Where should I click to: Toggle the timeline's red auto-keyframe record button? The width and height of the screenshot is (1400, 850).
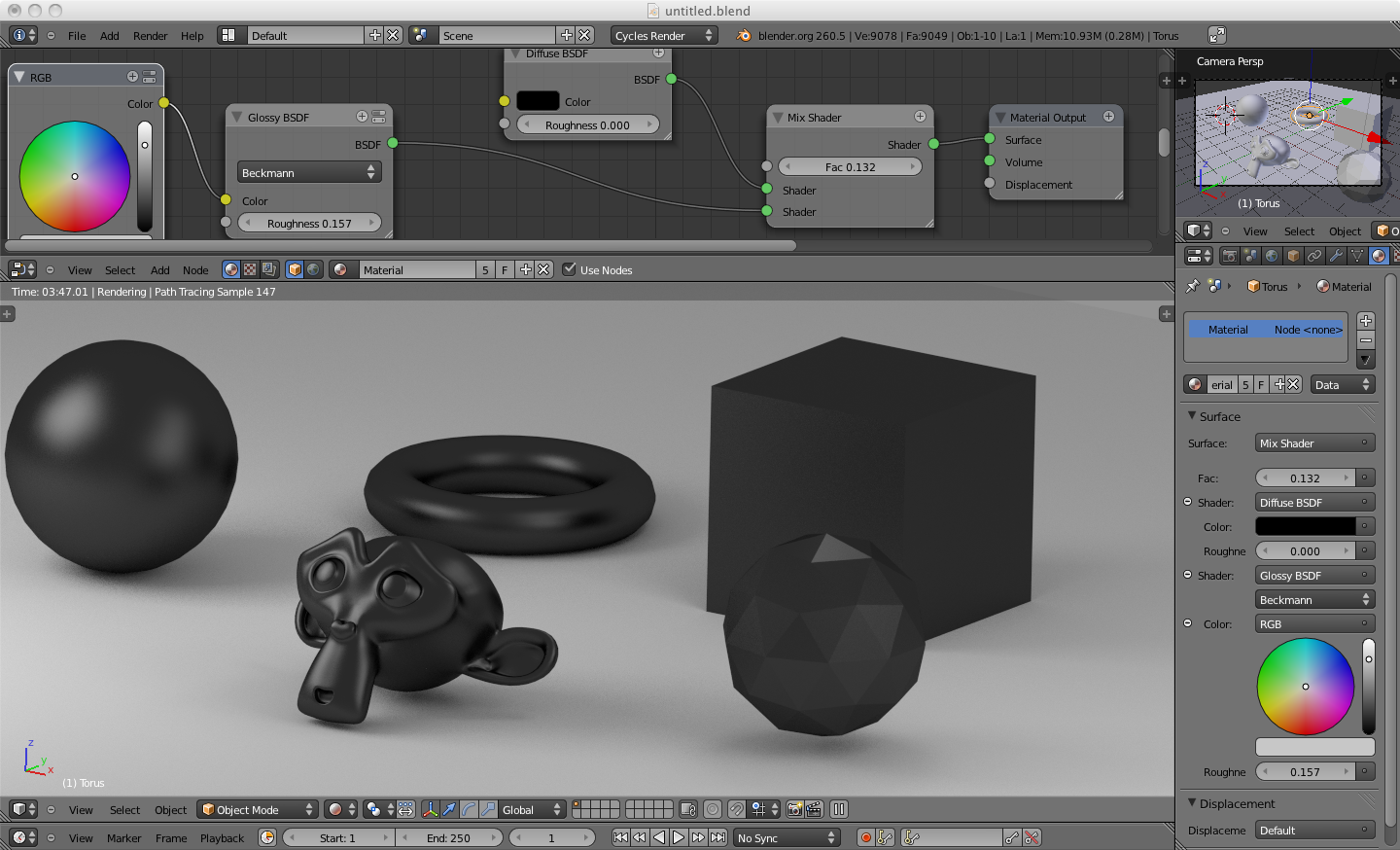click(865, 837)
